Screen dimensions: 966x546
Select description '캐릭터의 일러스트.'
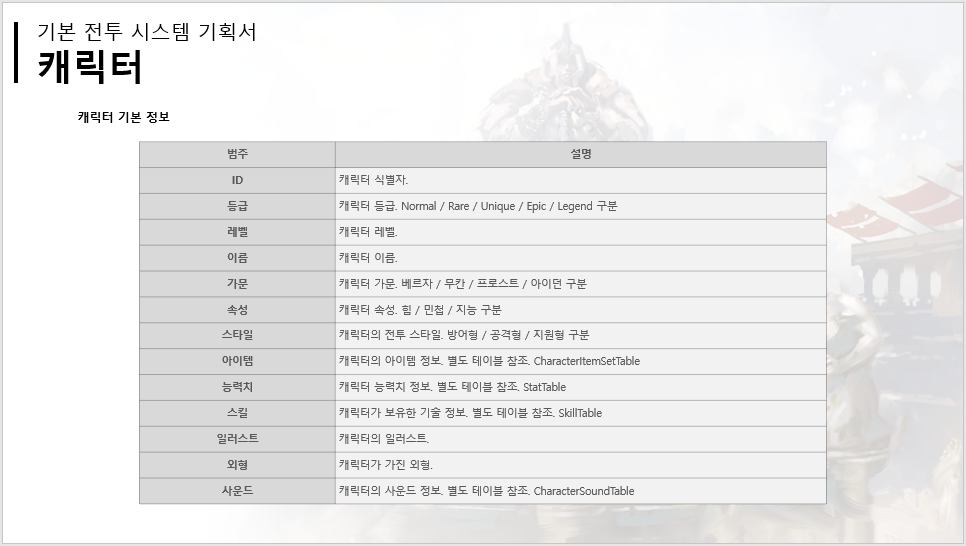pyautogui.click(x=383, y=439)
